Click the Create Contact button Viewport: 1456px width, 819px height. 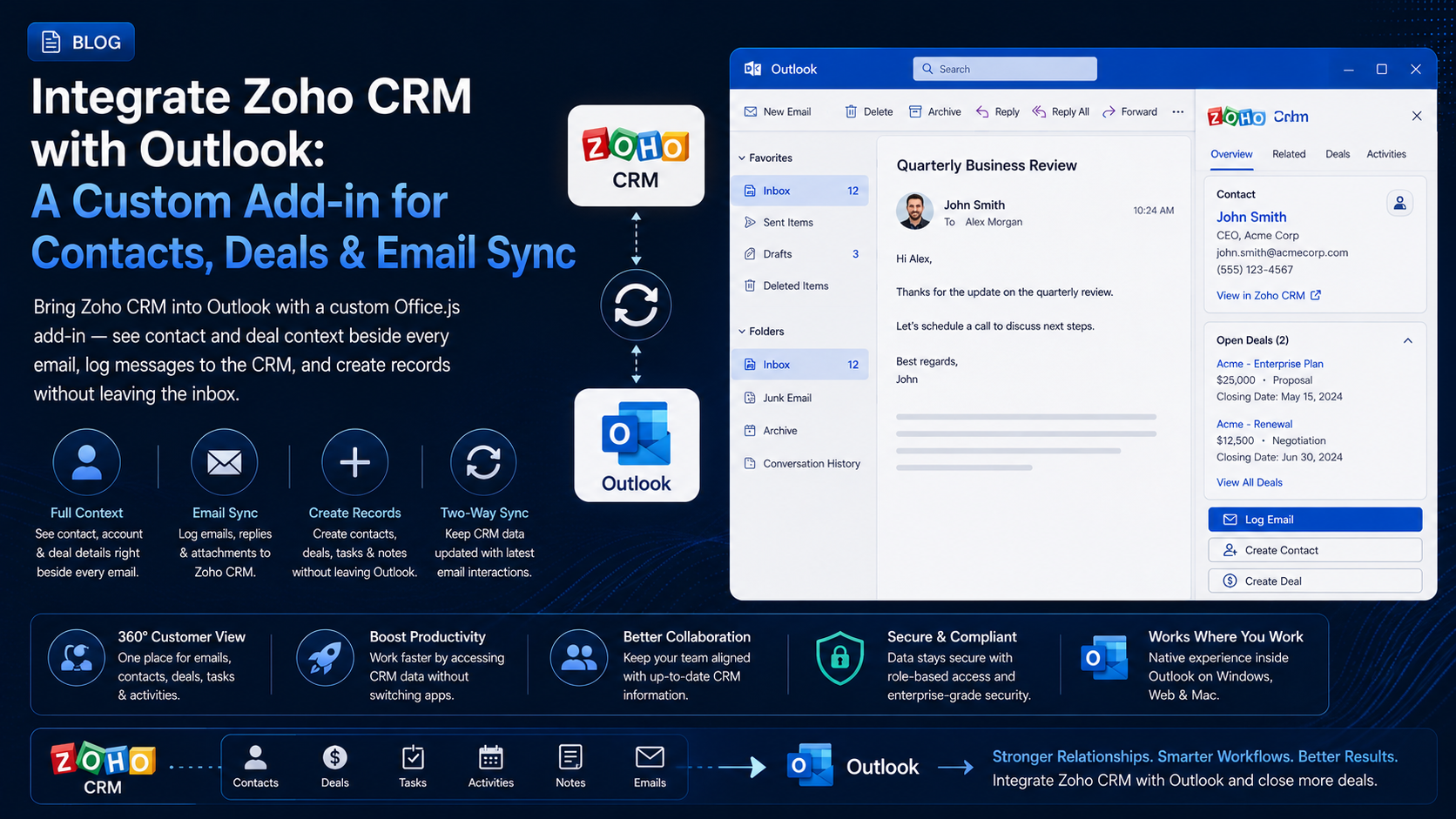pos(1315,550)
